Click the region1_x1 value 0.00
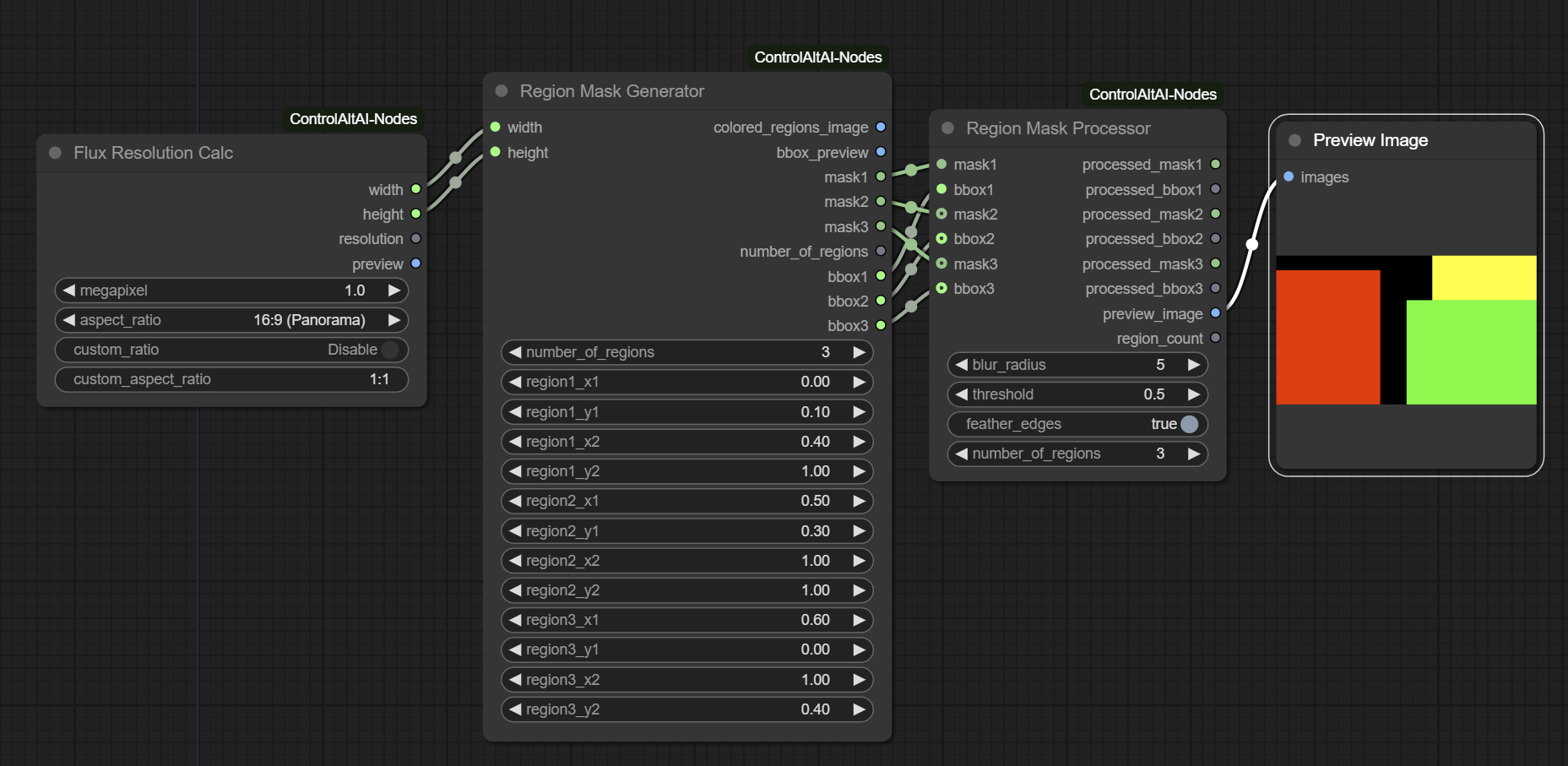Viewport: 1568px width, 766px height. point(816,382)
